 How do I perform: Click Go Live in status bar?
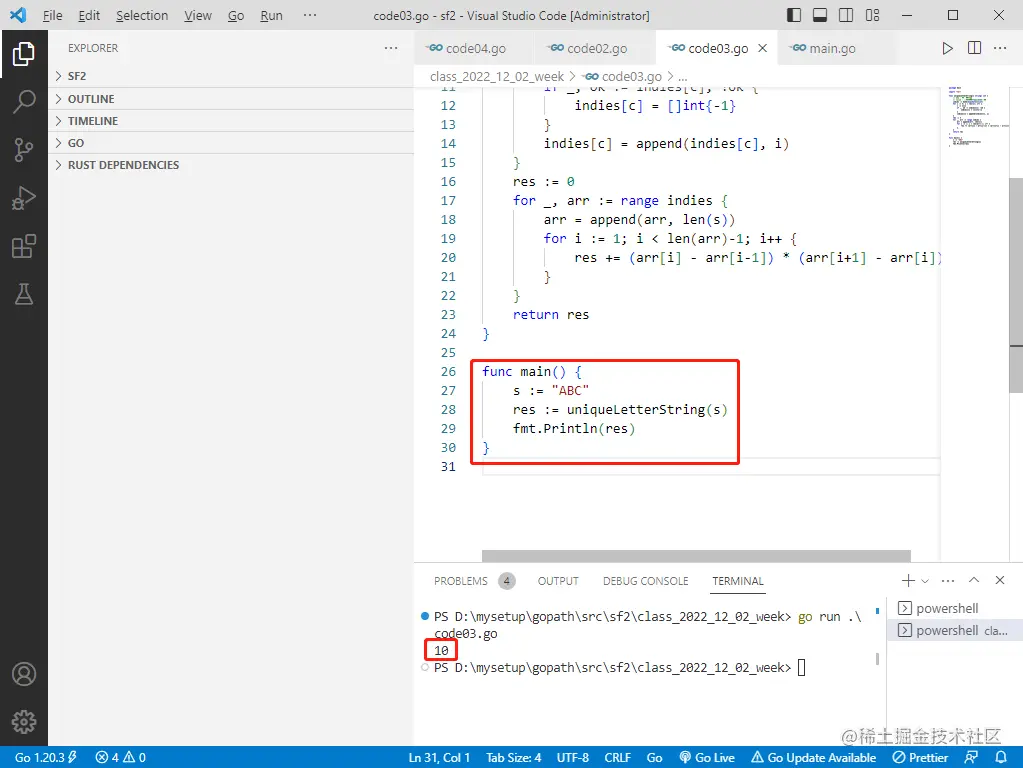point(707,757)
